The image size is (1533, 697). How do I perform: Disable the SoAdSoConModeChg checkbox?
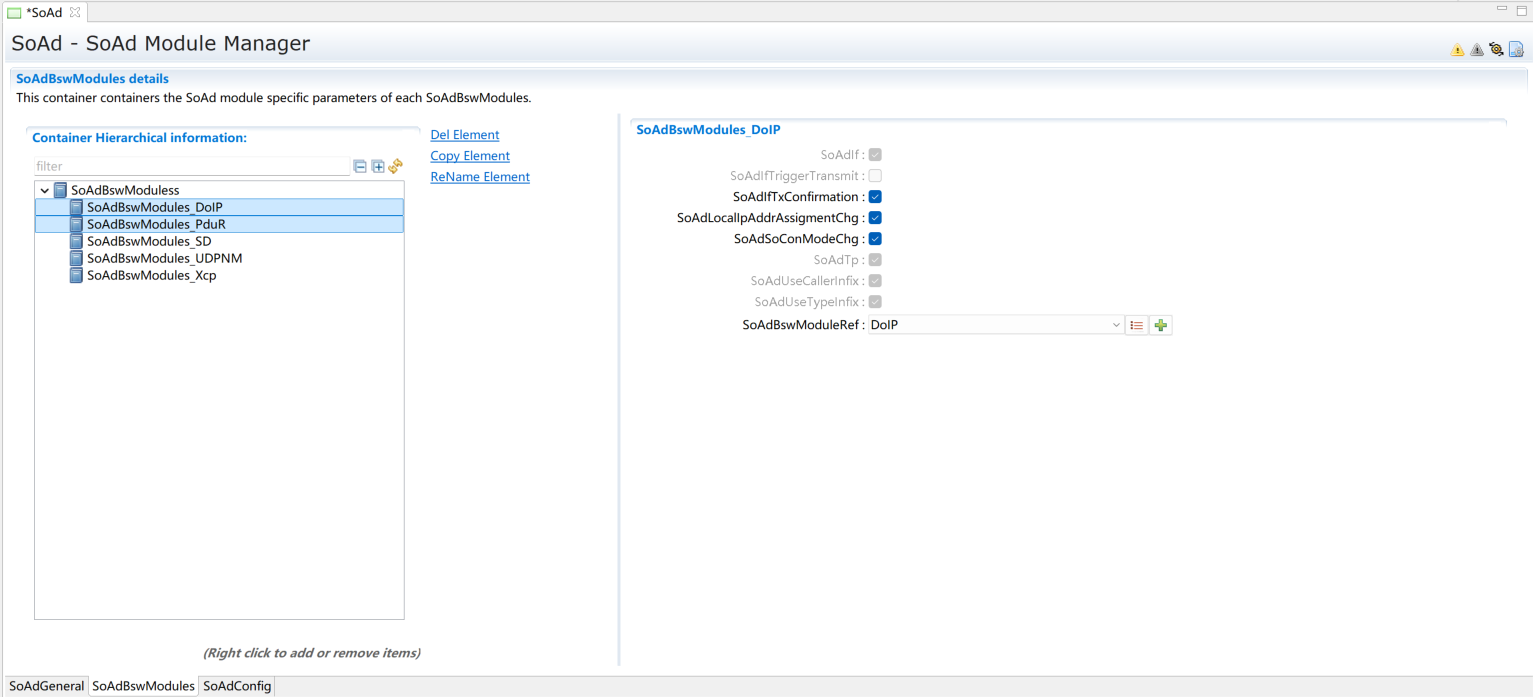(x=875, y=239)
